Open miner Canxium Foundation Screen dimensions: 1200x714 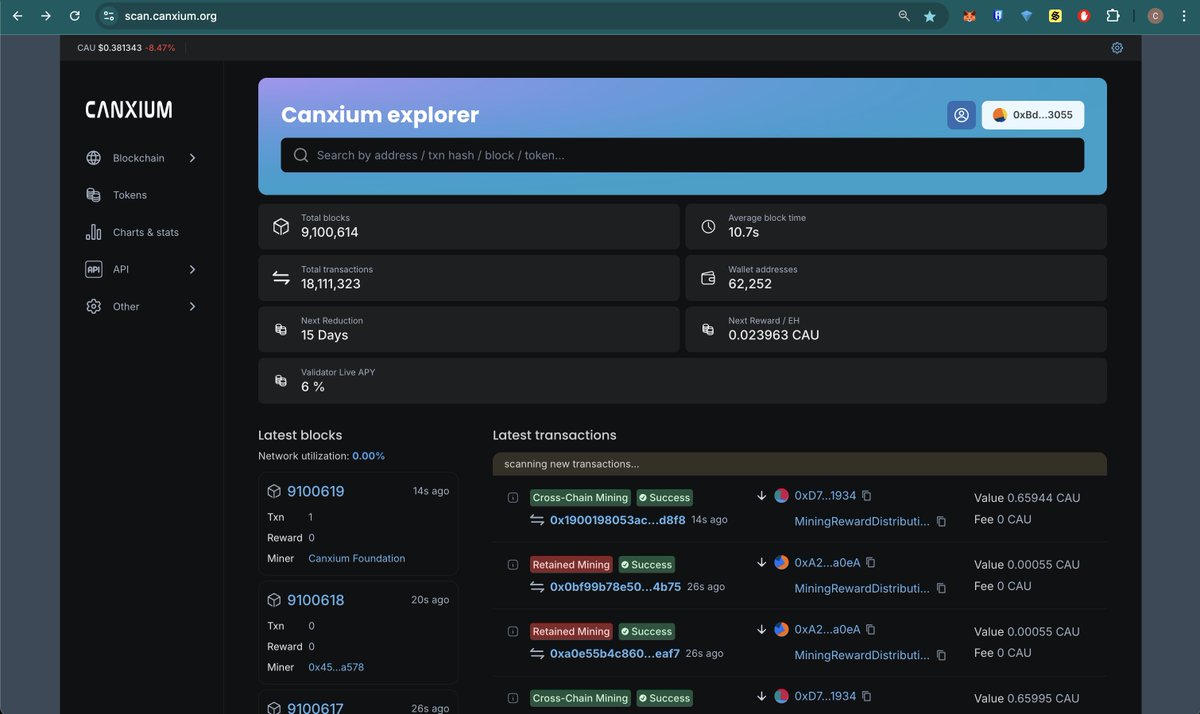[x=357, y=558]
